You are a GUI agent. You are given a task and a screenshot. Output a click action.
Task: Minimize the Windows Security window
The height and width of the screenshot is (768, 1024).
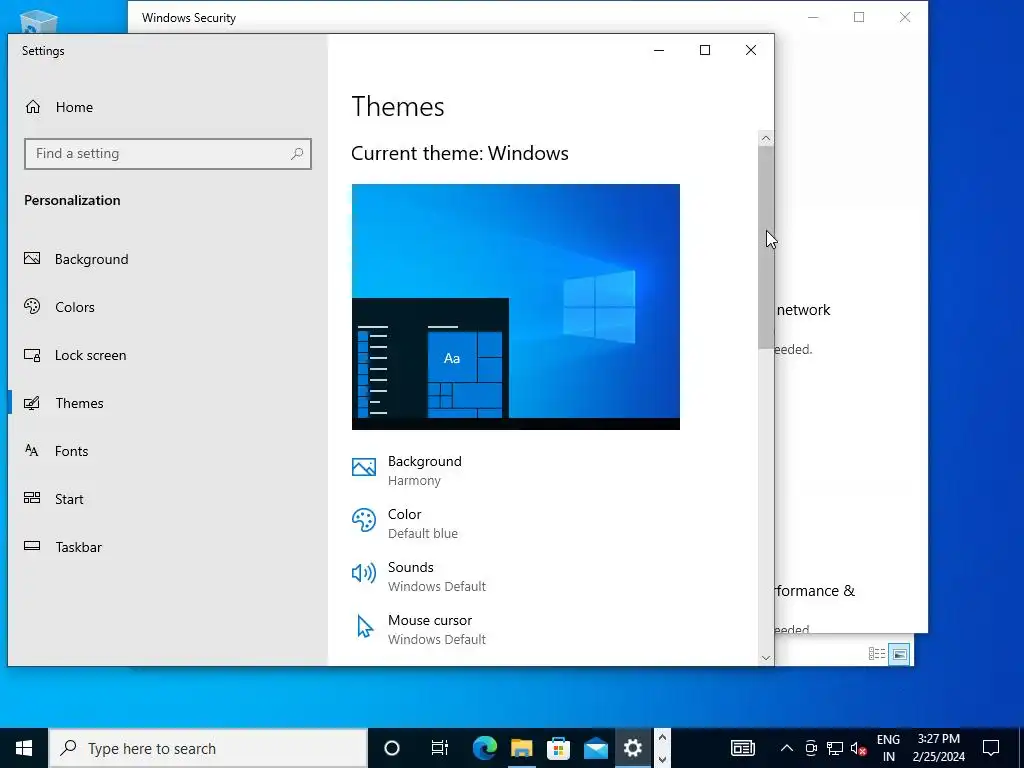coord(813,18)
